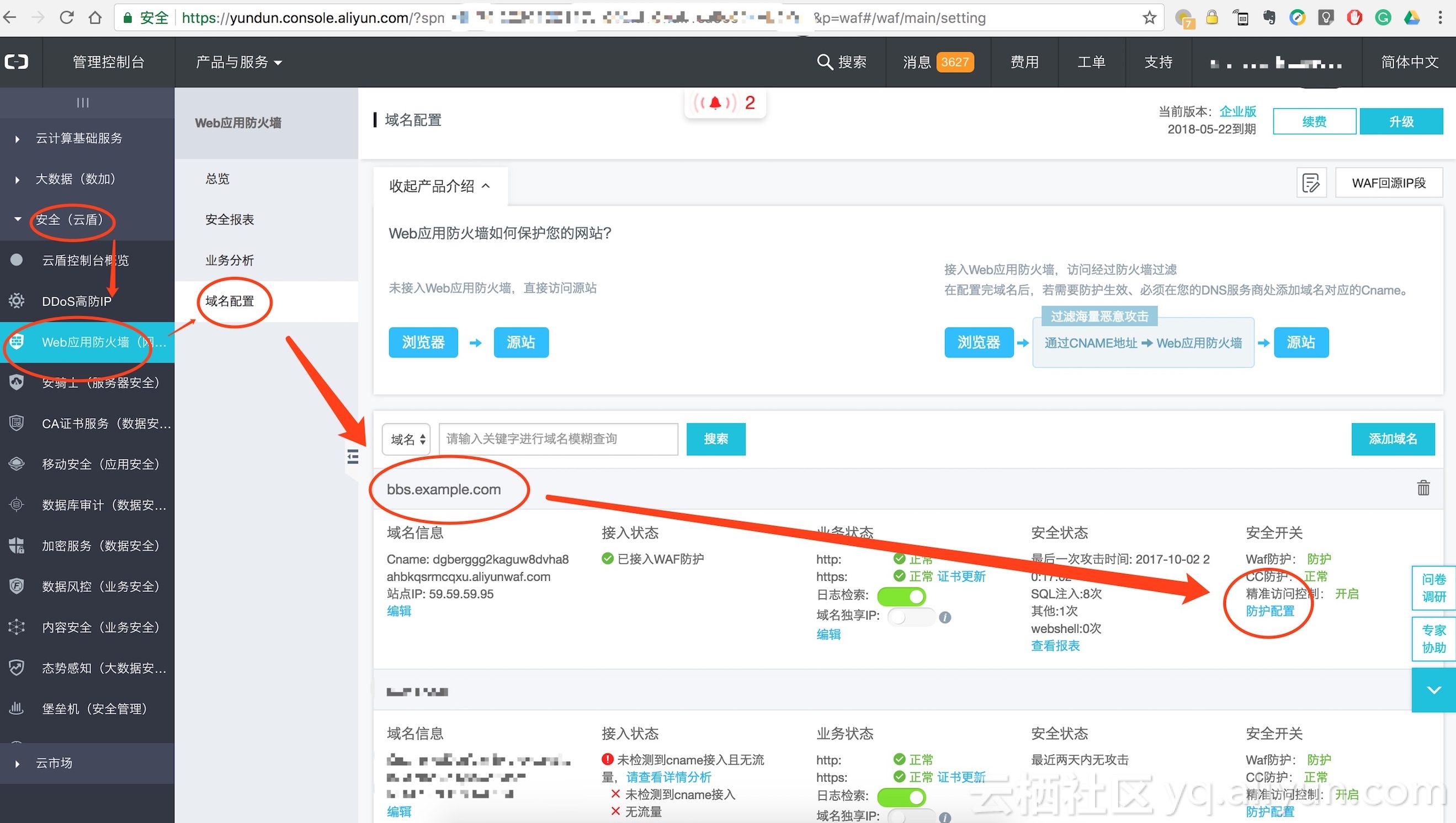Click the 安骑士 shield icon
This screenshot has height=823, width=1456.
coord(17,383)
